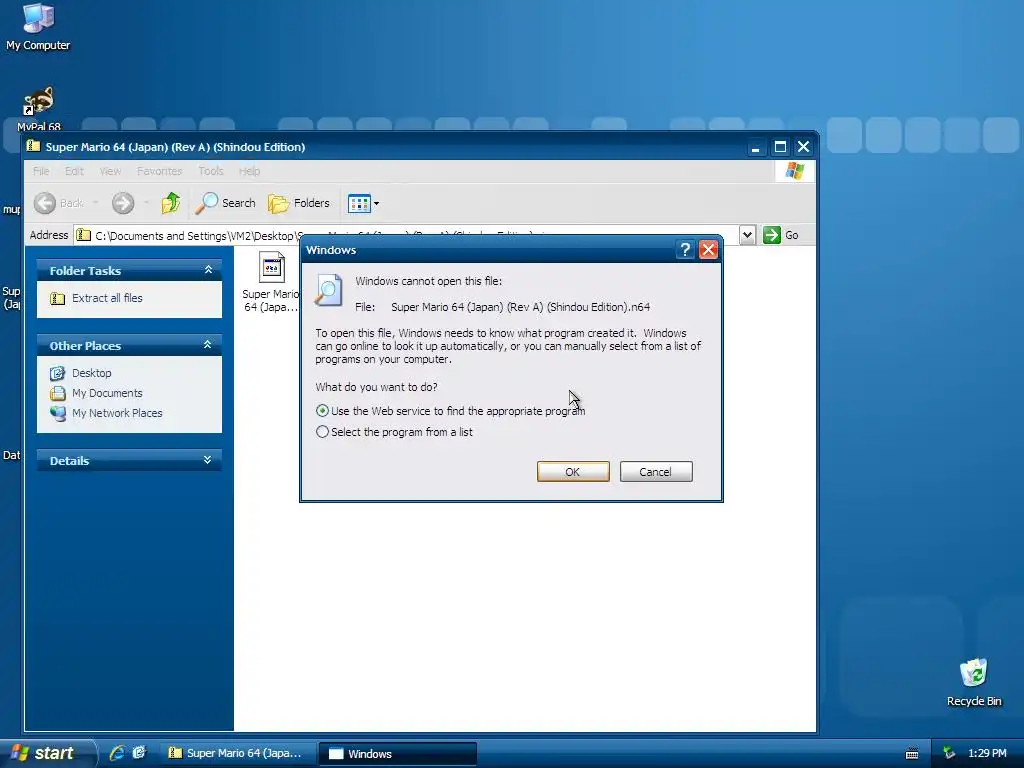Switch to Super Mario 64 taskbar button
The height and width of the screenshot is (768, 1024).
pos(238,754)
